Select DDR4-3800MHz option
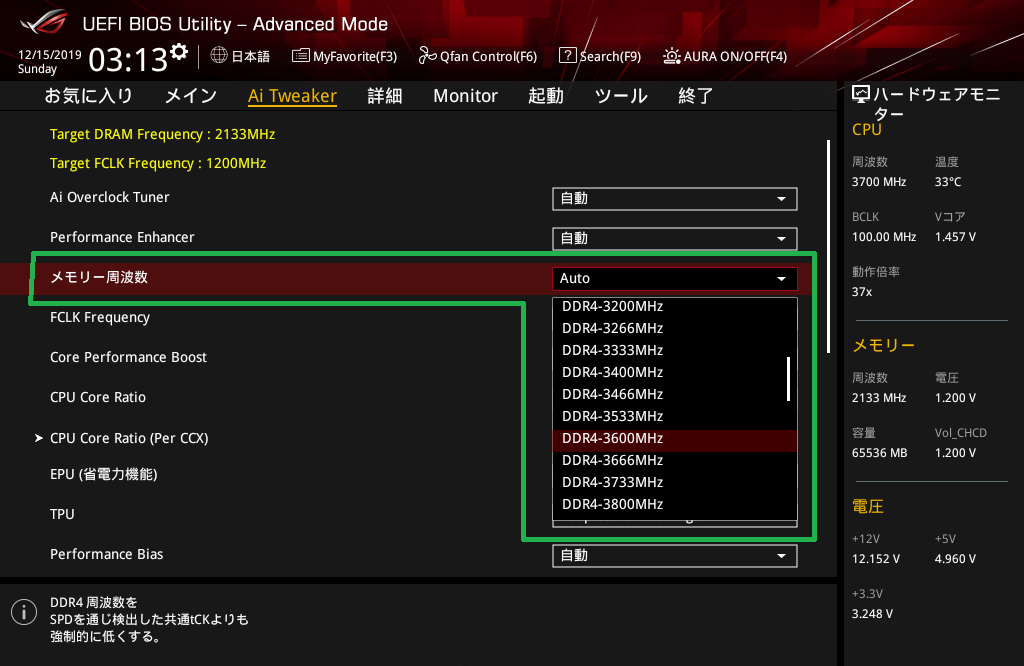The height and width of the screenshot is (666, 1024). click(675, 505)
